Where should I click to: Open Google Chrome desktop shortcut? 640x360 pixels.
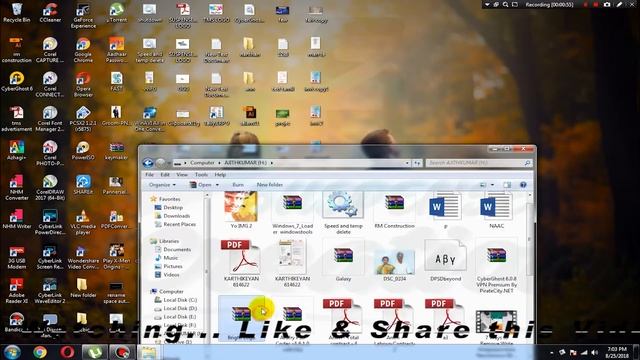(x=83, y=50)
